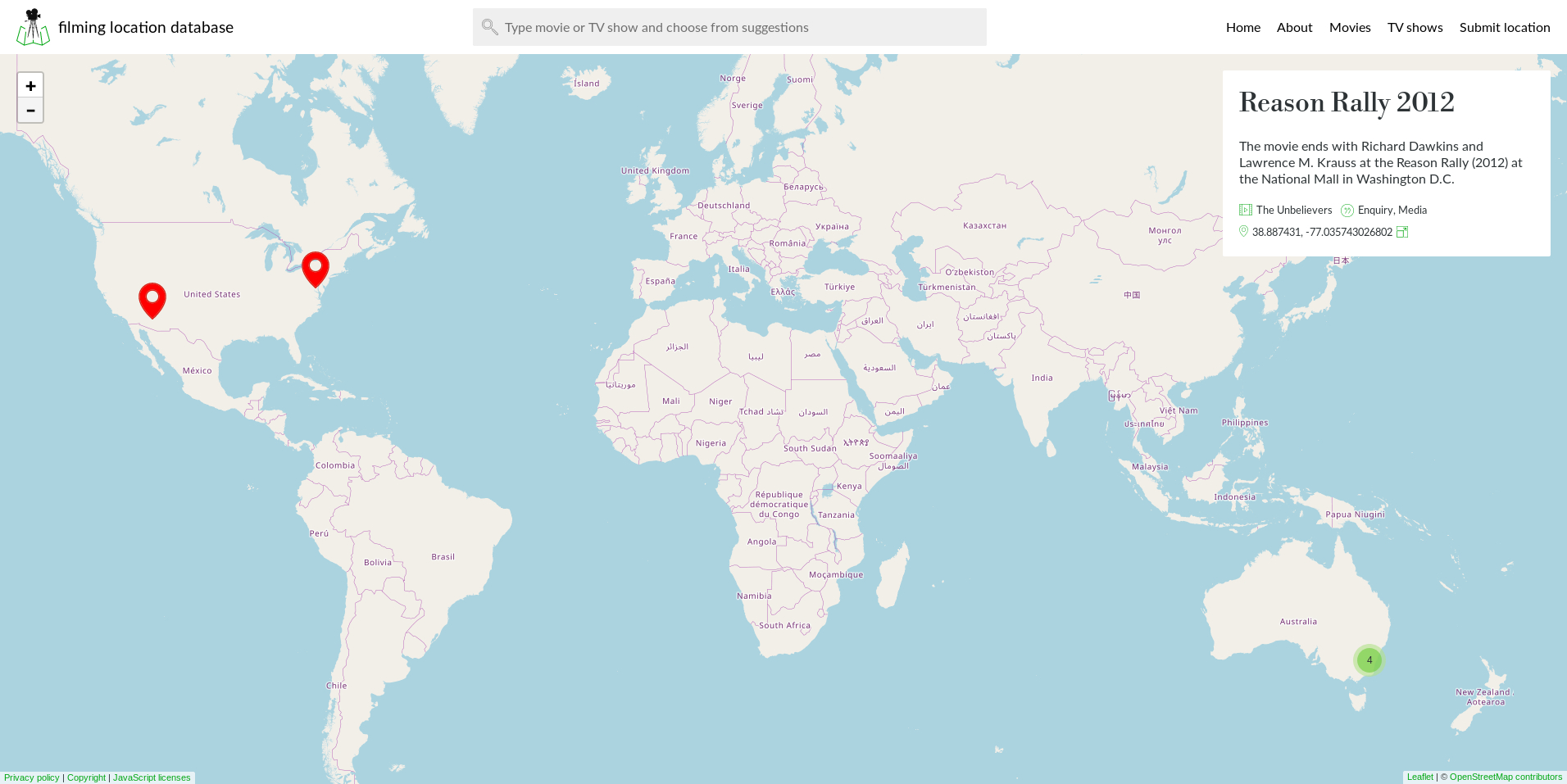The height and width of the screenshot is (784, 1567).
Task: Click the "4" cluster marker over Australia
Action: pyautogui.click(x=1369, y=659)
